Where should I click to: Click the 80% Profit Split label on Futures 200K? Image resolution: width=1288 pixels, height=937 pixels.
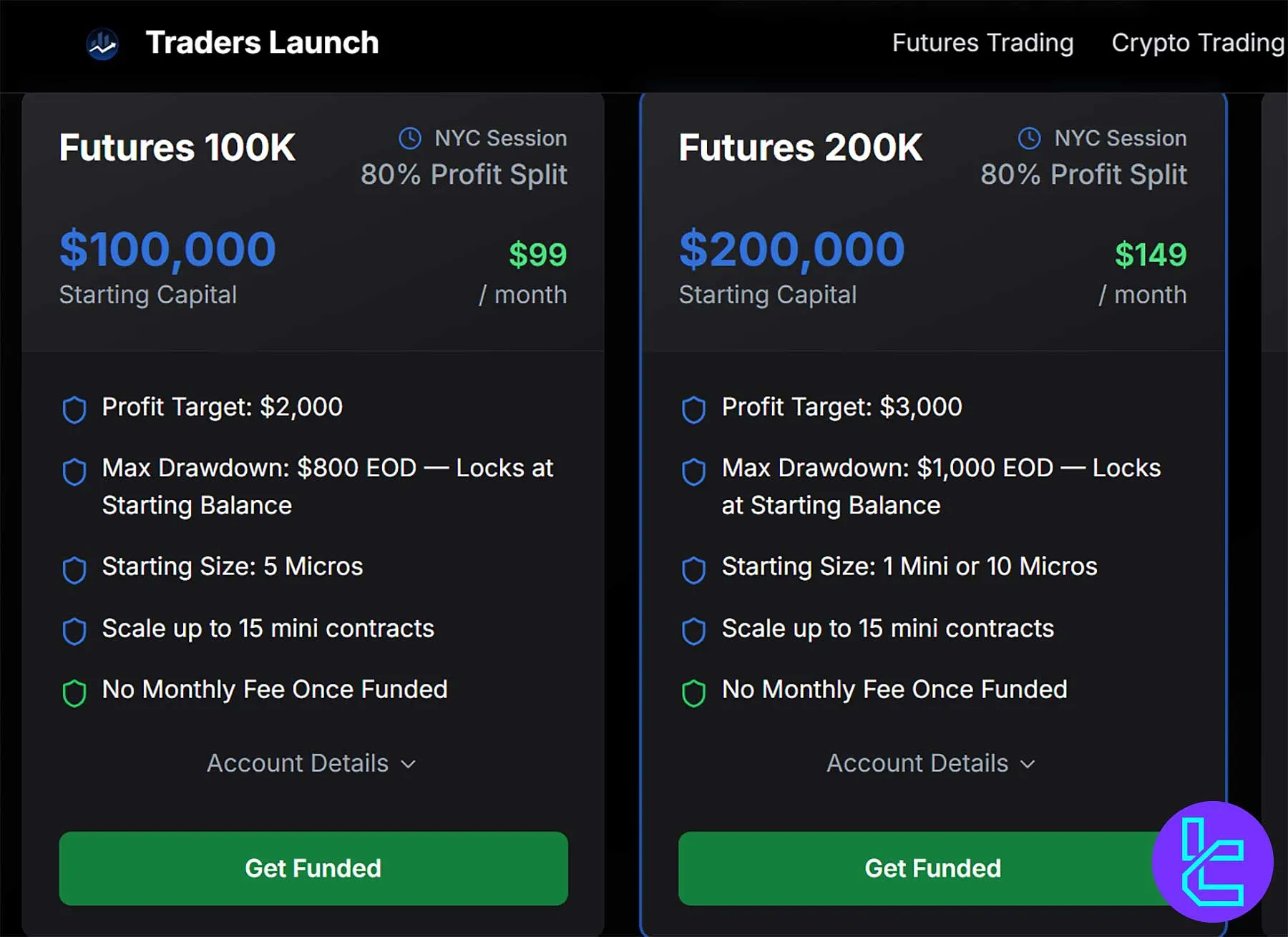coord(1085,175)
